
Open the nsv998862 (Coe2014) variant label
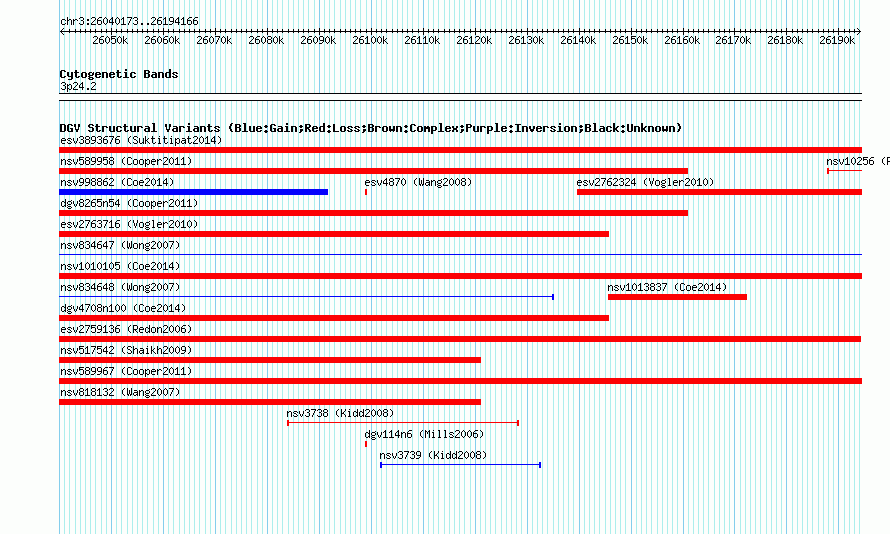(117, 182)
